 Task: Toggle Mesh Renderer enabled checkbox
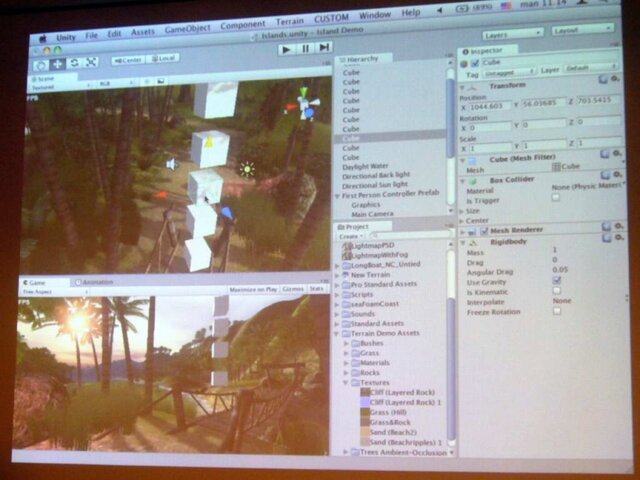coord(484,231)
